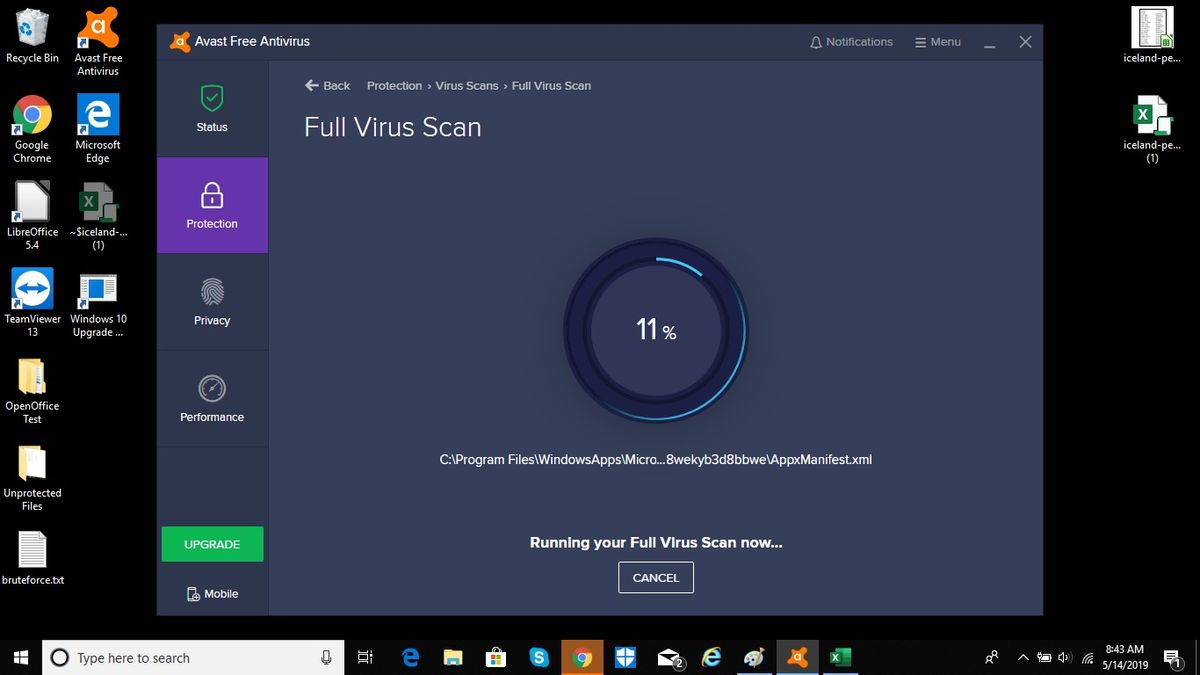Cancel the running Full Virus Scan
The image size is (1200, 675).
coord(655,577)
